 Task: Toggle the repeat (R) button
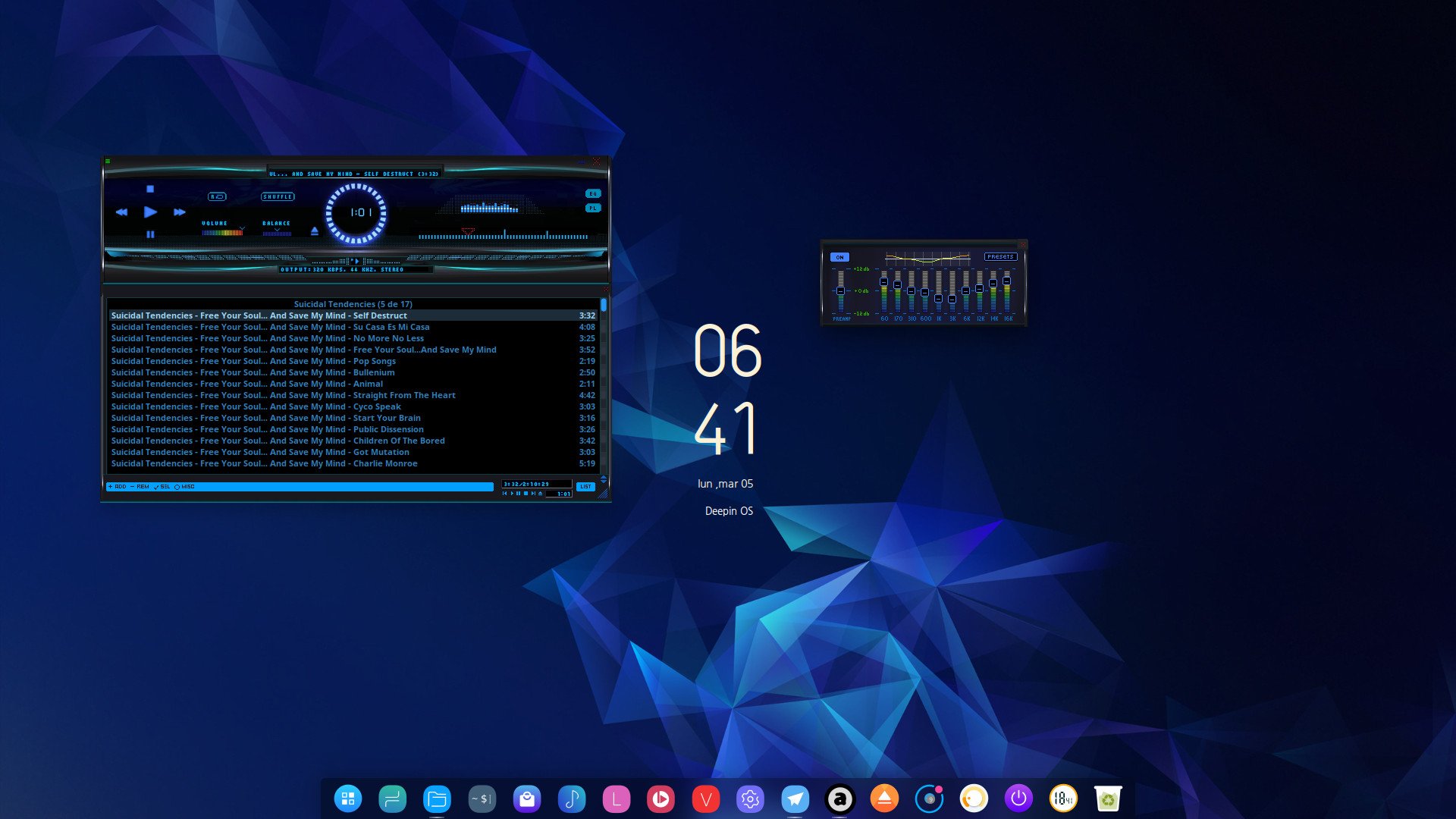tap(217, 196)
